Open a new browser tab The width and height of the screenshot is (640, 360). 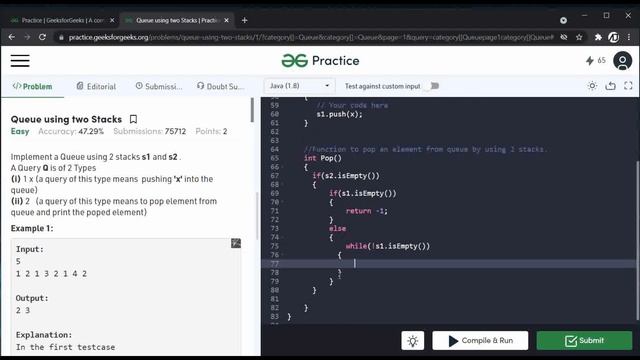click(x=244, y=20)
